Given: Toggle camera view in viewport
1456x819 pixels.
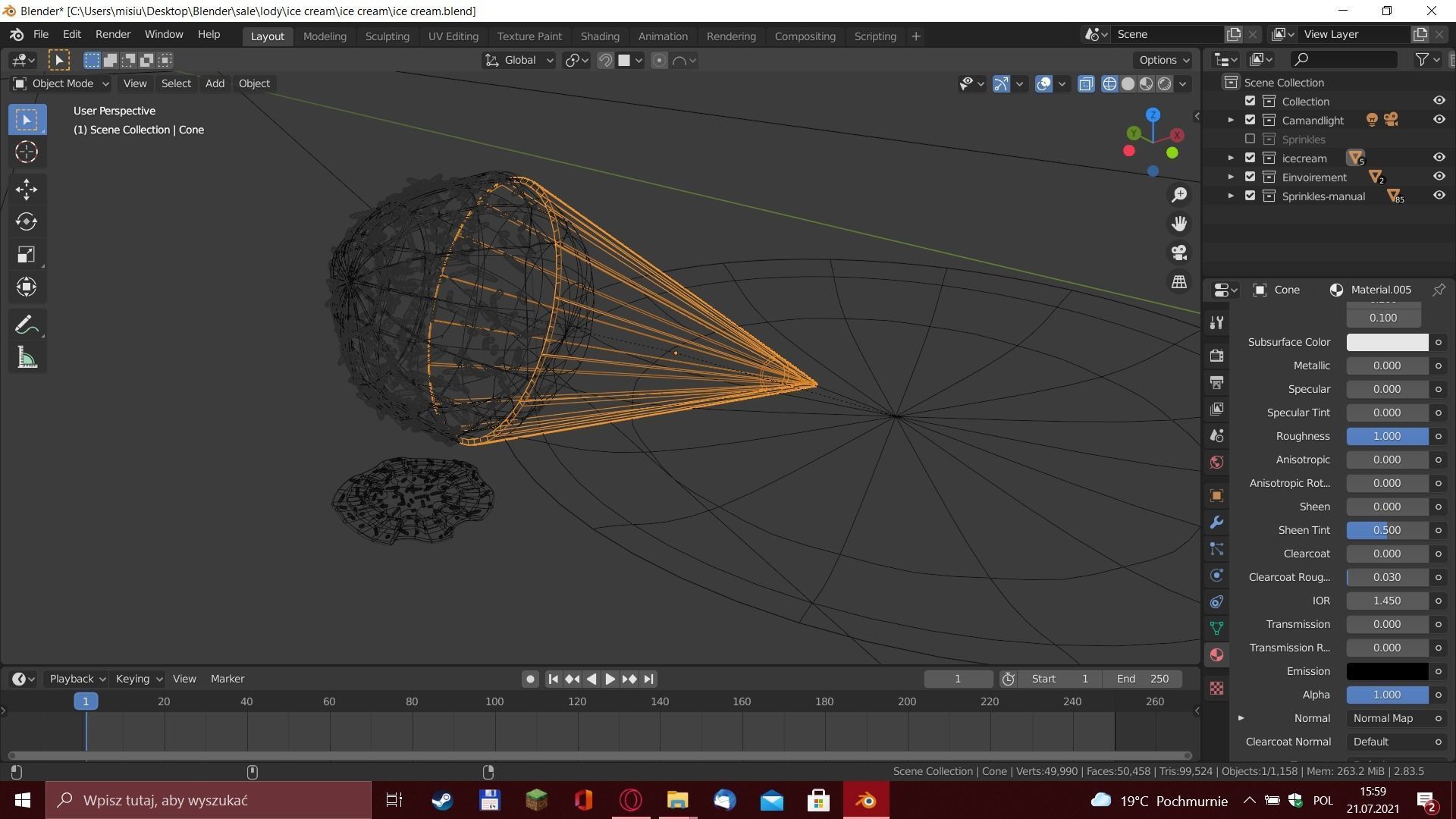Looking at the screenshot, I should coord(1178,253).
